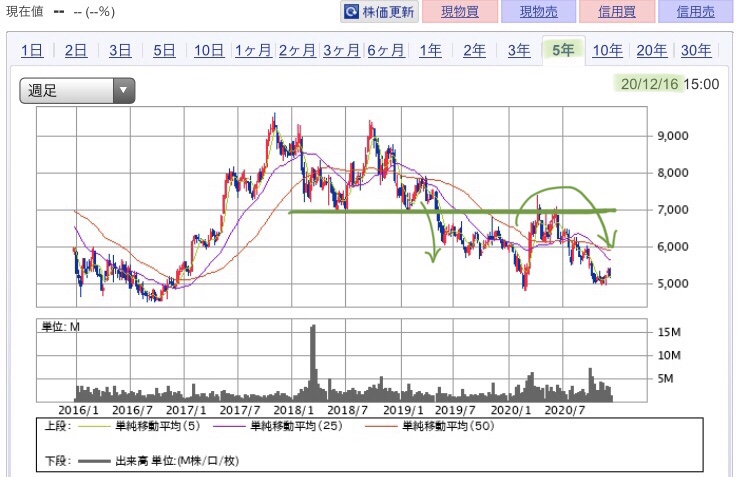This screenshot has width=749, height=477.
Task: Select the active 5年 period tab
Action: 563,50
